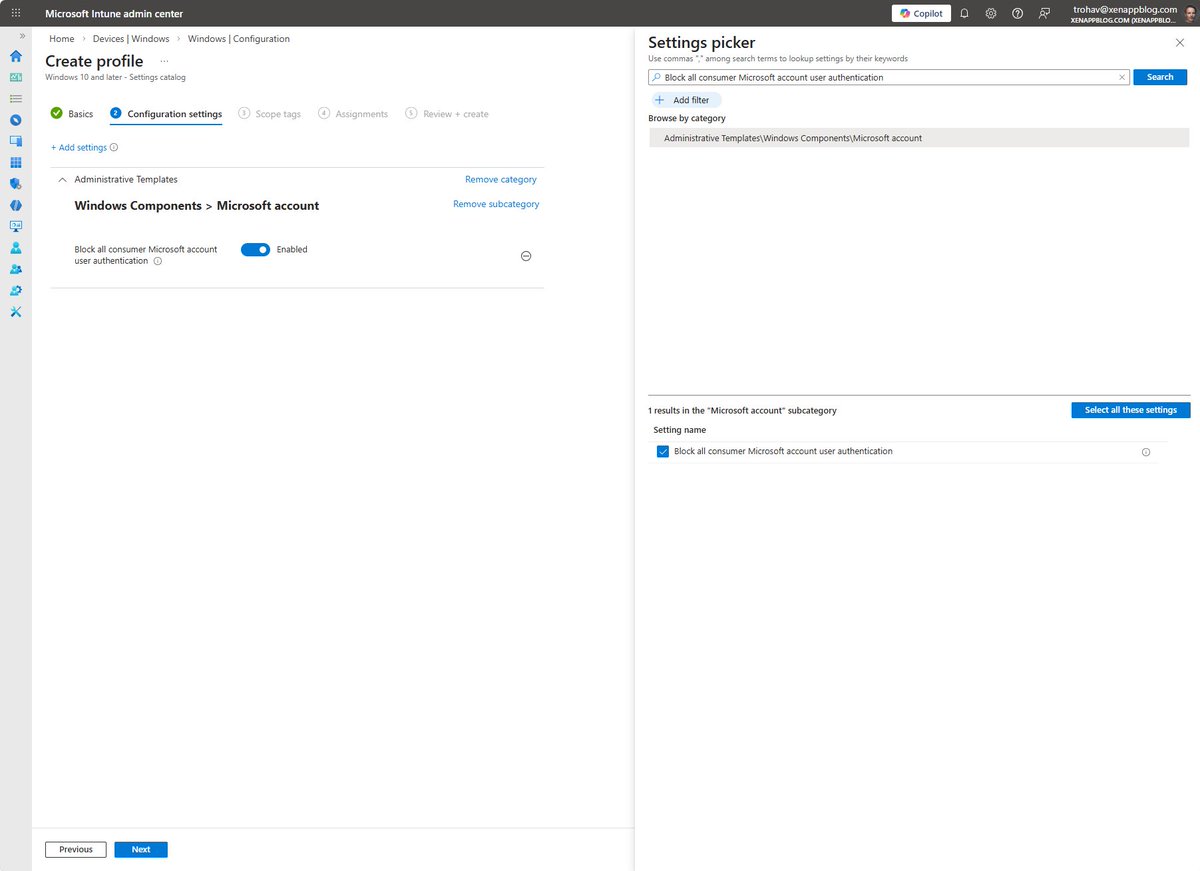Open Dashboard from the sidebar

(16, 77)
